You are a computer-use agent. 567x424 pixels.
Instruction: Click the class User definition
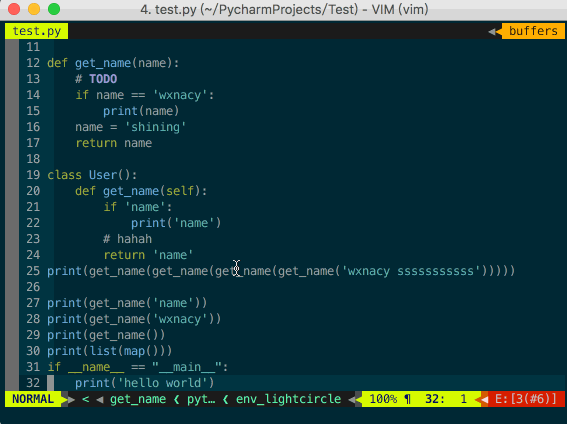pos(92,175)
